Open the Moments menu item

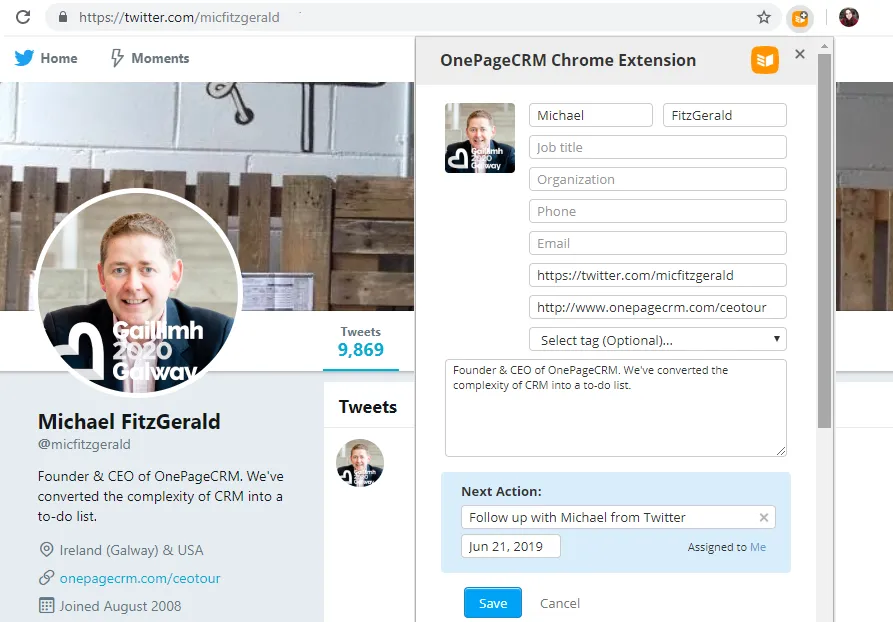(160, 58)
